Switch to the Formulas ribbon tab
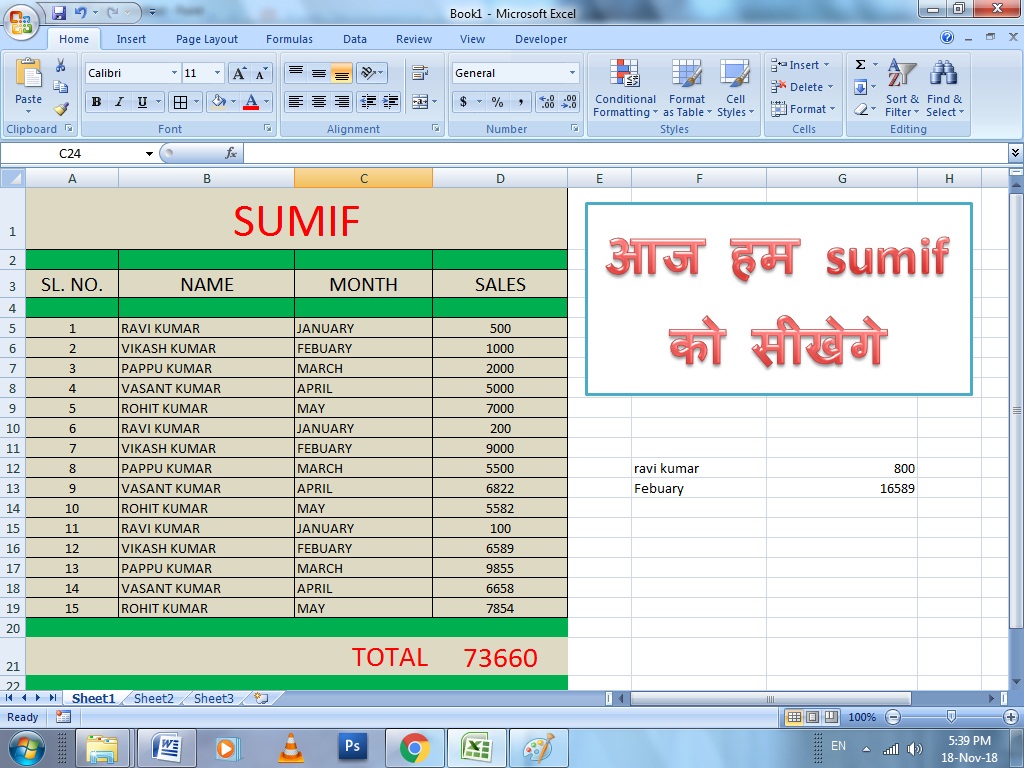Screen dimensions: 1024x768 [x=289, y=39]
